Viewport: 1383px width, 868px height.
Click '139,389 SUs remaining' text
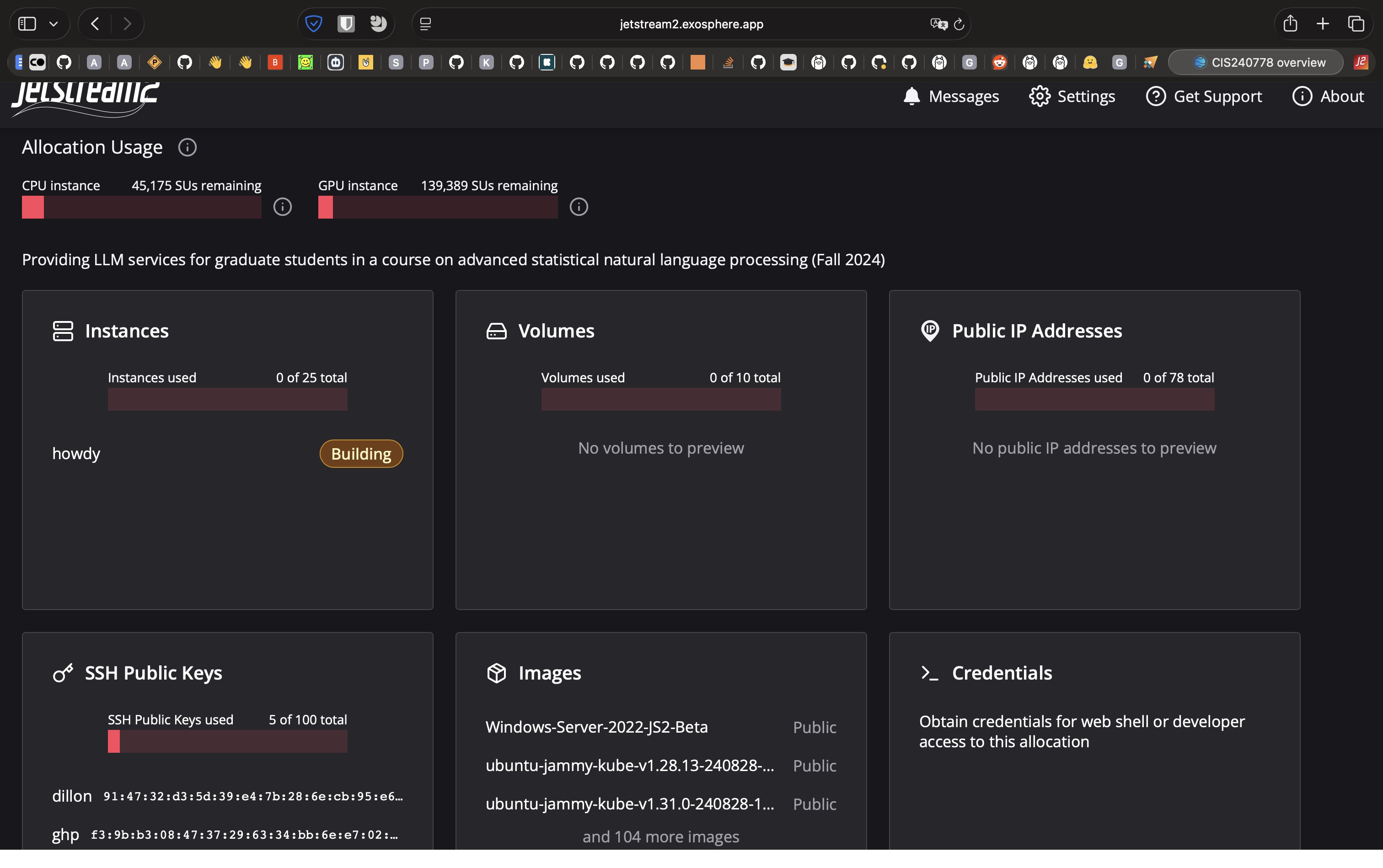click(x=489, y=185)
